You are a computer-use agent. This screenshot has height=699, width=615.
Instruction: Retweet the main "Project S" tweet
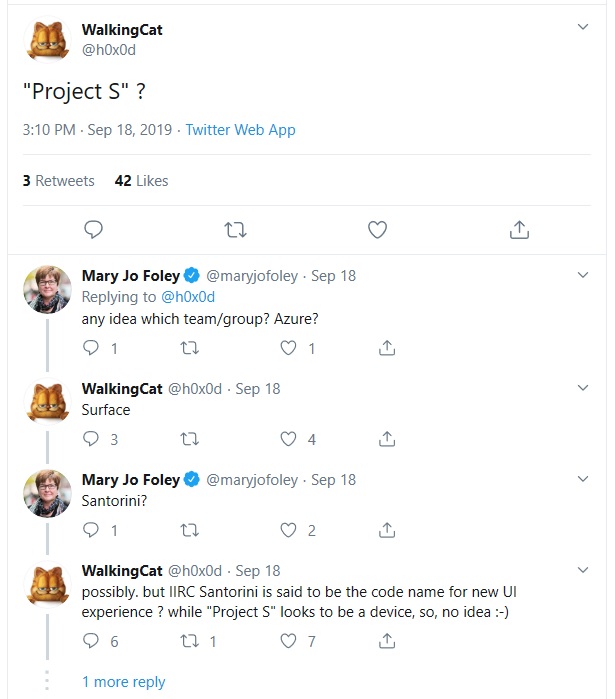tap(235, 230)
